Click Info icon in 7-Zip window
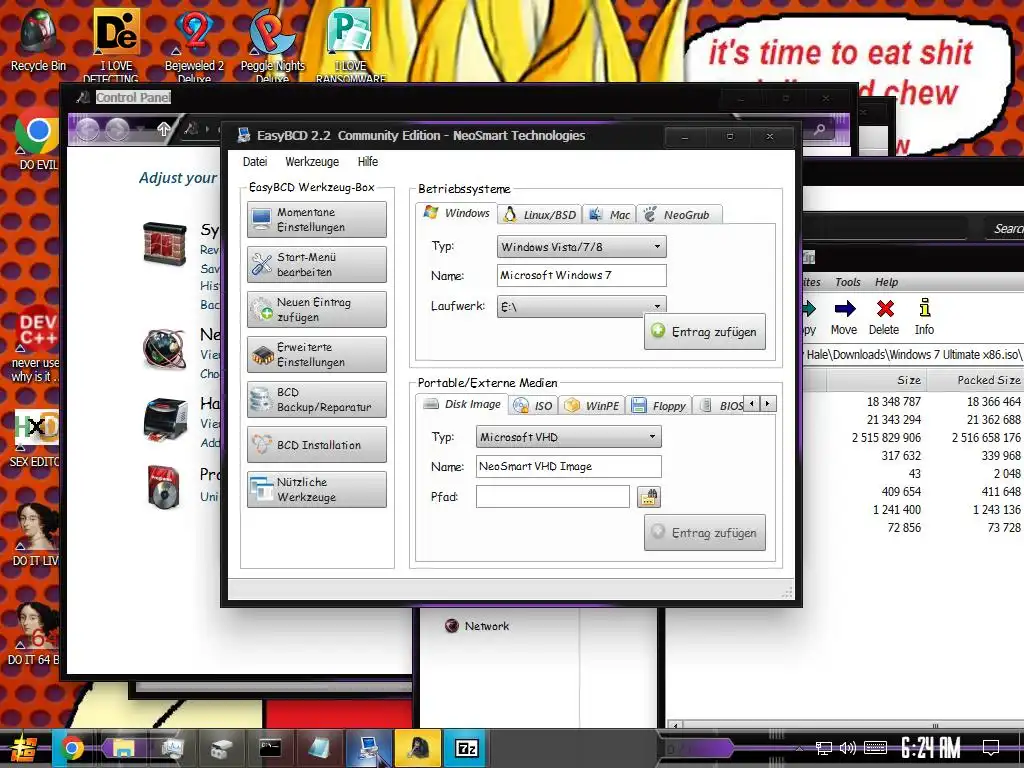The height and width of the screenshot is (768, 1024). [x=924, y=317]
